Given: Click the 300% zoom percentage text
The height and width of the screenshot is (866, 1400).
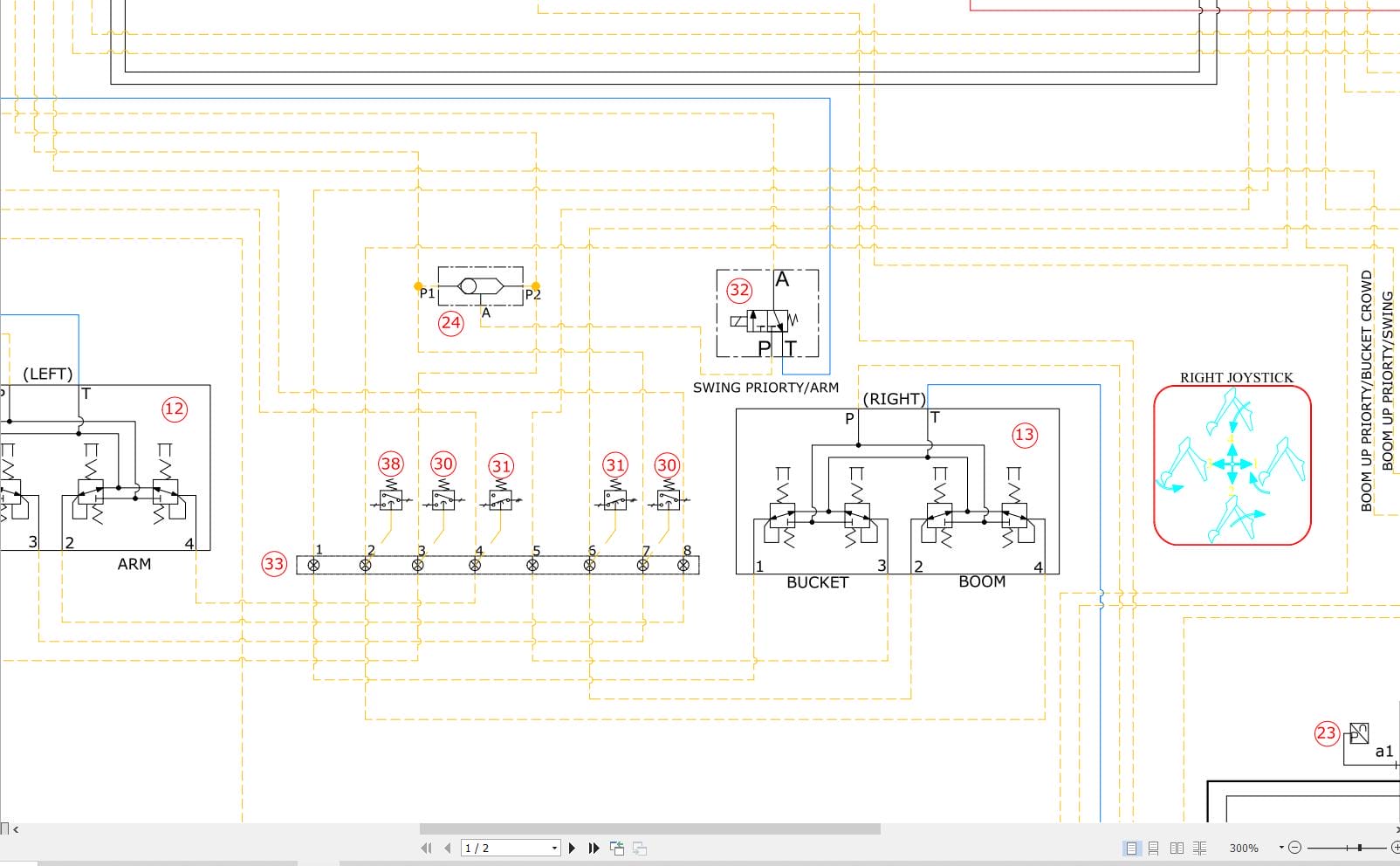Looking at the screenshot, I should (1244, 848).
